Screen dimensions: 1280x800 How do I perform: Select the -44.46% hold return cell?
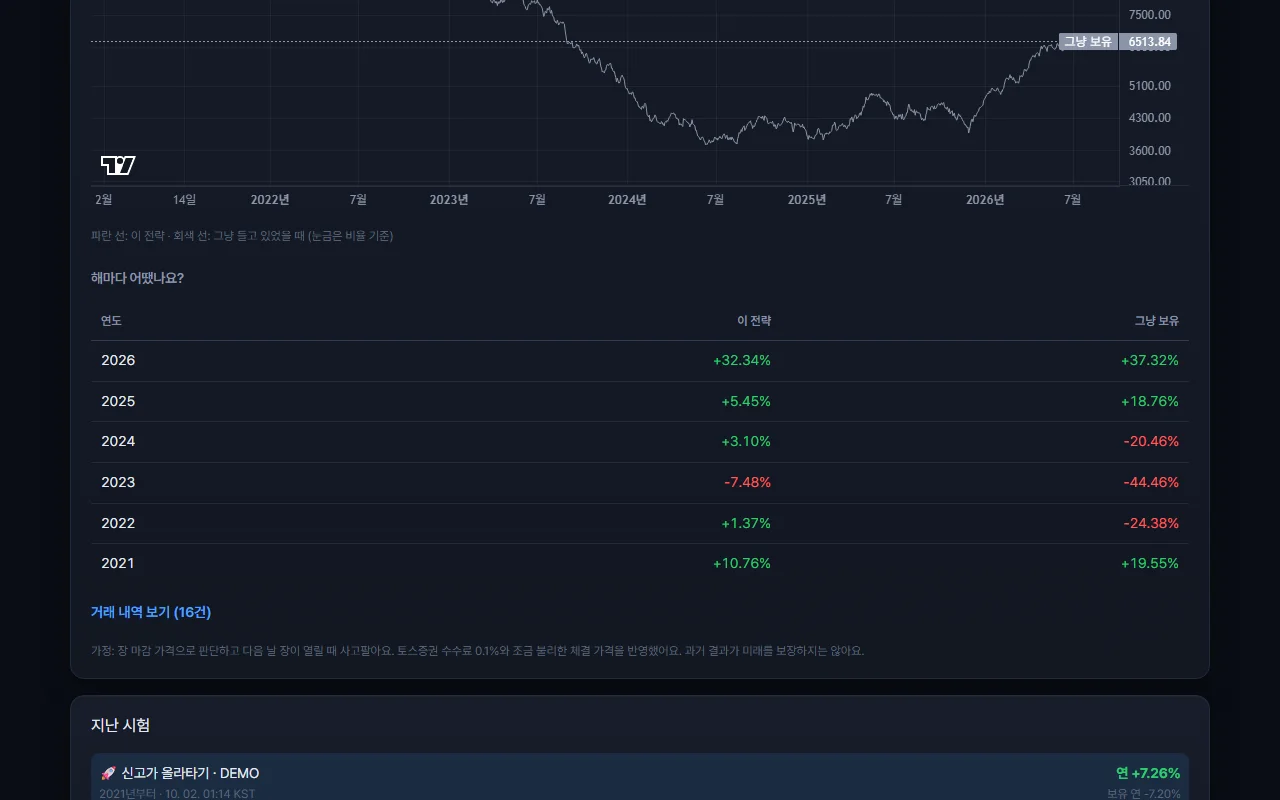click(x=1151, y=482)
